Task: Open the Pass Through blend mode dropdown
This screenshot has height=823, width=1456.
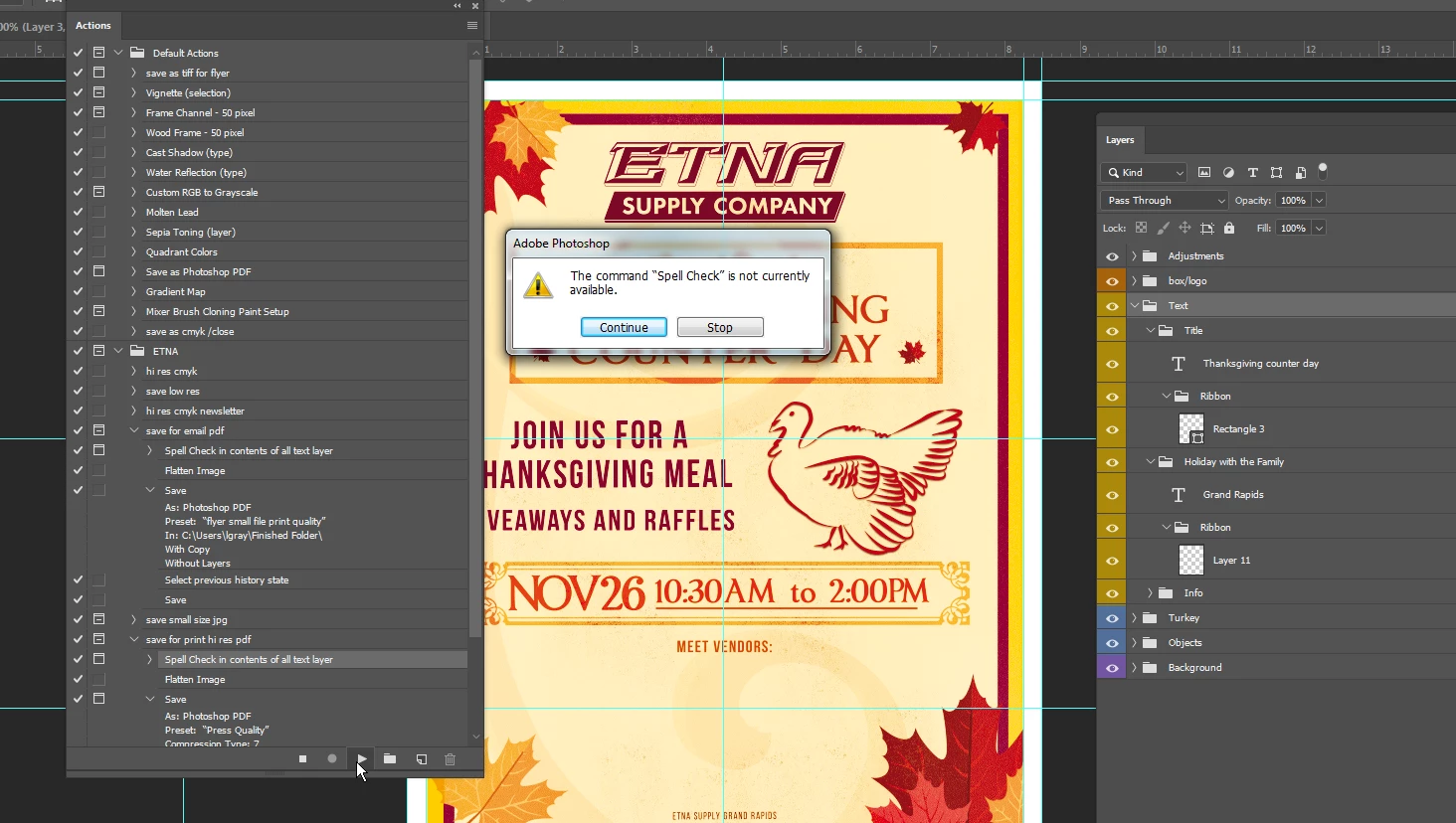Action: coord(1165,201)
